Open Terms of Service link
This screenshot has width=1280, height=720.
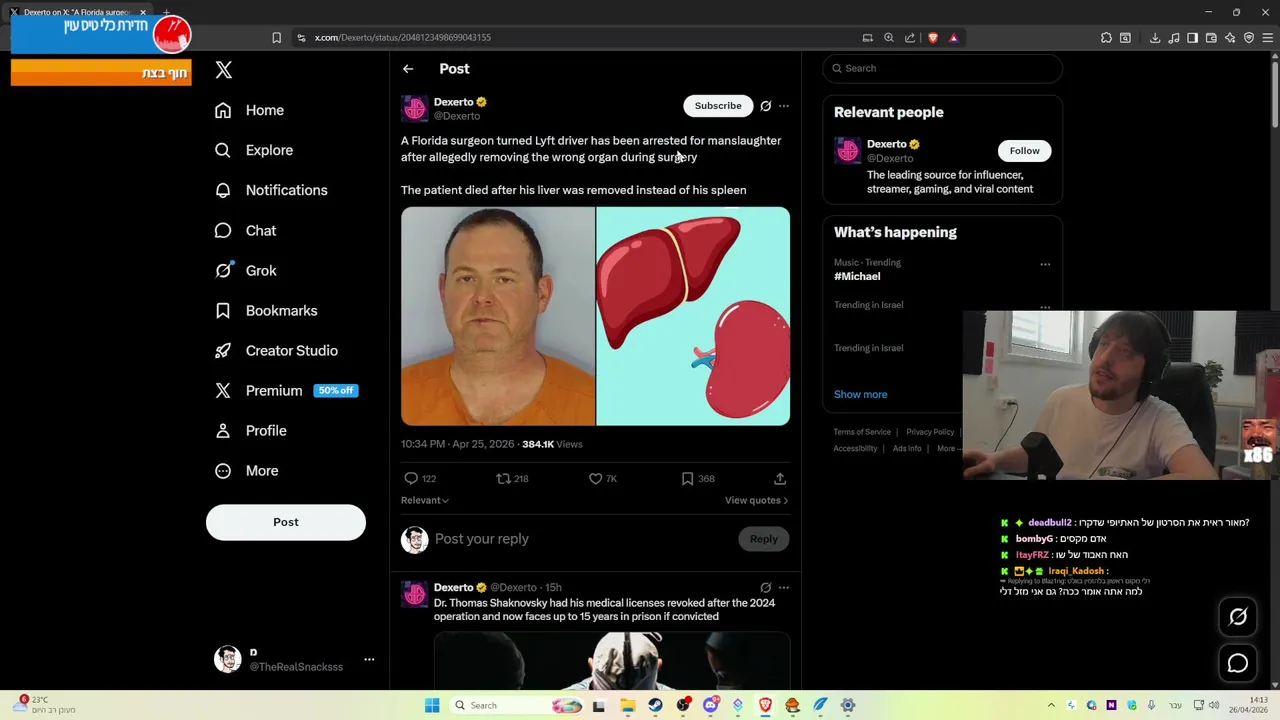click(862, 432)
